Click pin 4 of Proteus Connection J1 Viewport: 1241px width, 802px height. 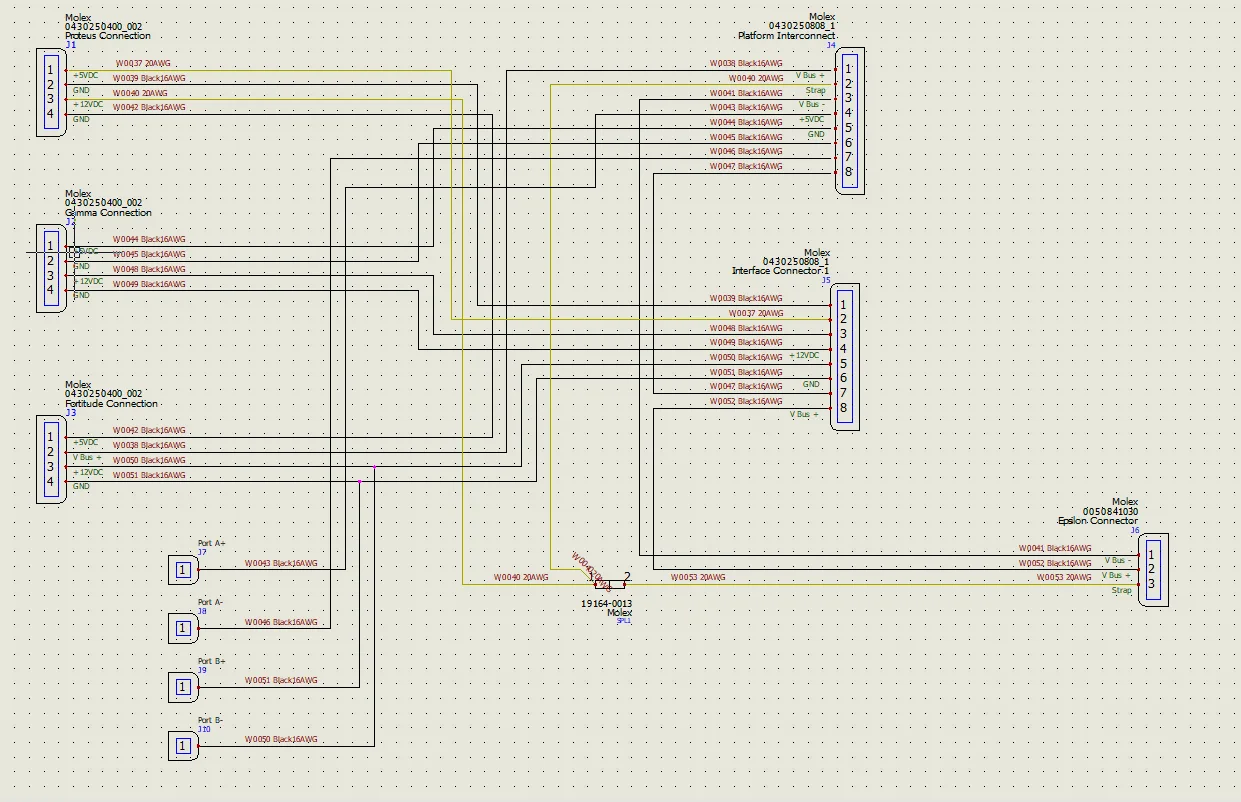click(x=50, y=114)
